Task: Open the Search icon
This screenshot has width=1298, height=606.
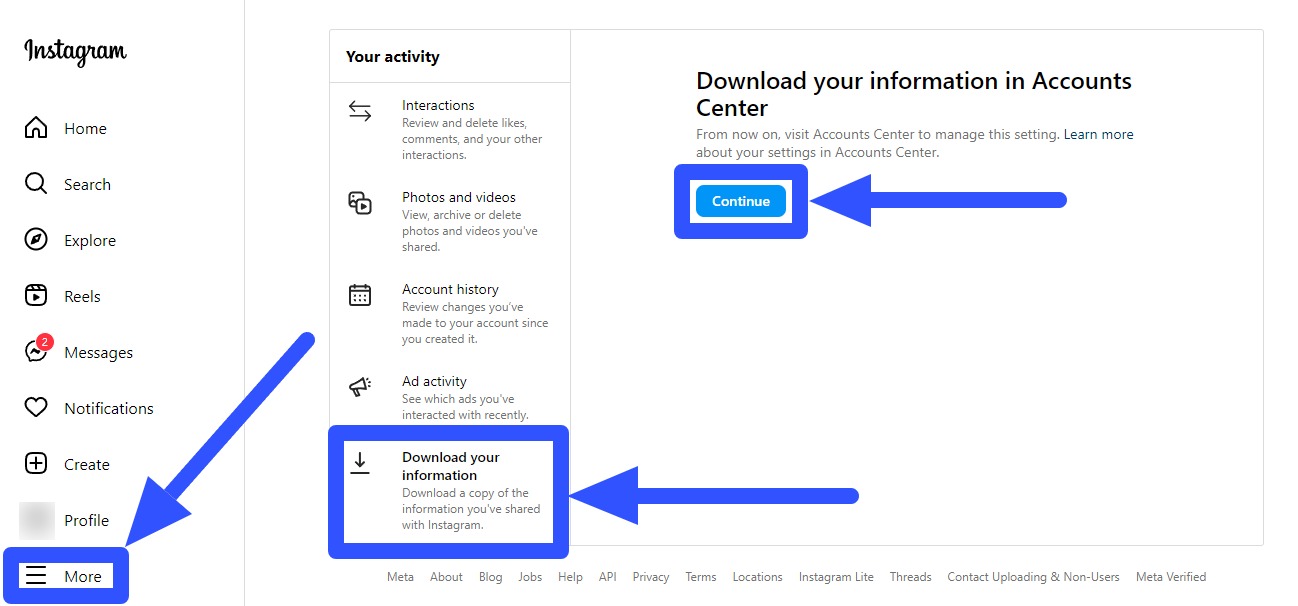Action: click(x=36, y=184)
